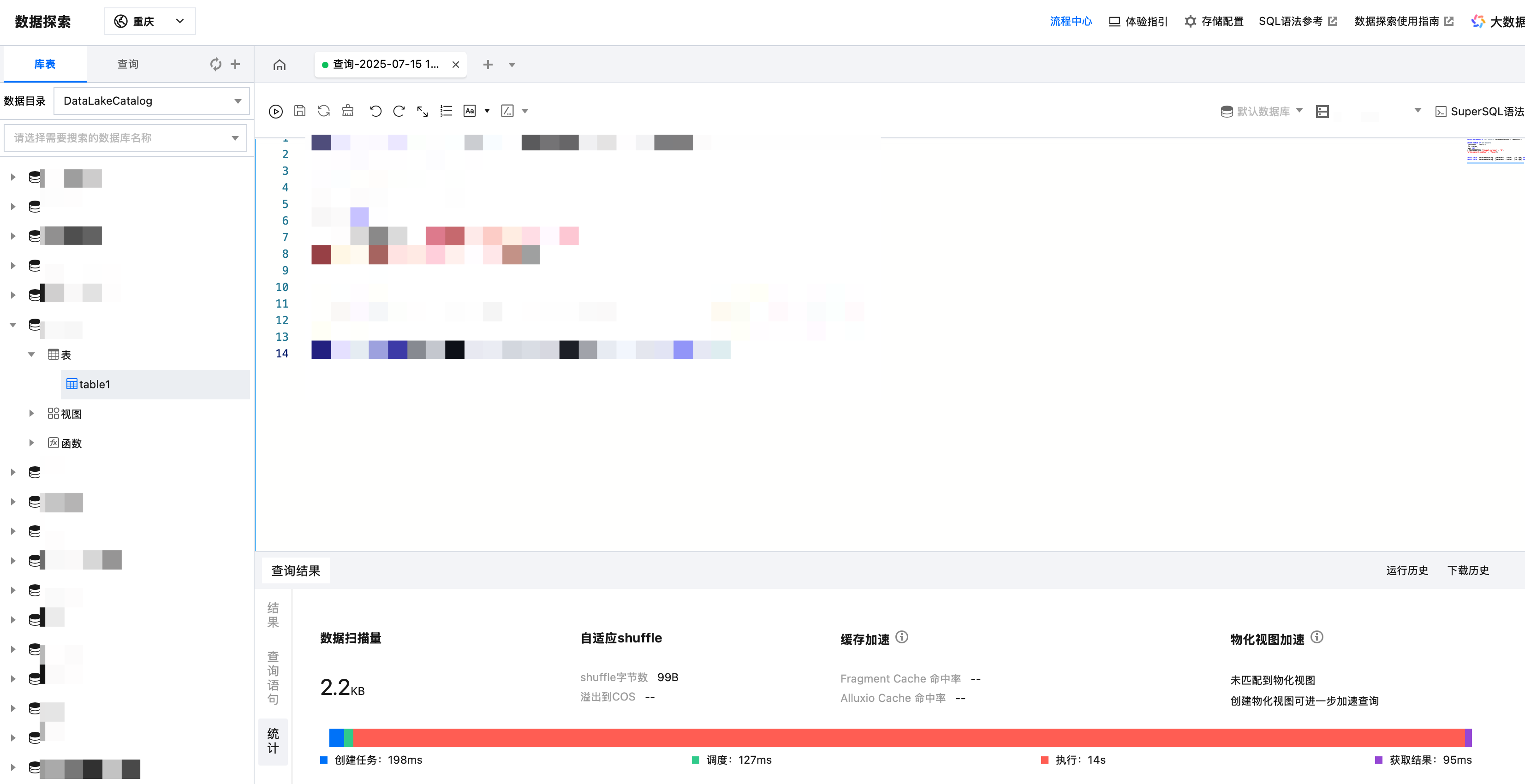1525x784 pixels.
Task: Click the broom clear-editor icon
Action: (x=348, y=111)
